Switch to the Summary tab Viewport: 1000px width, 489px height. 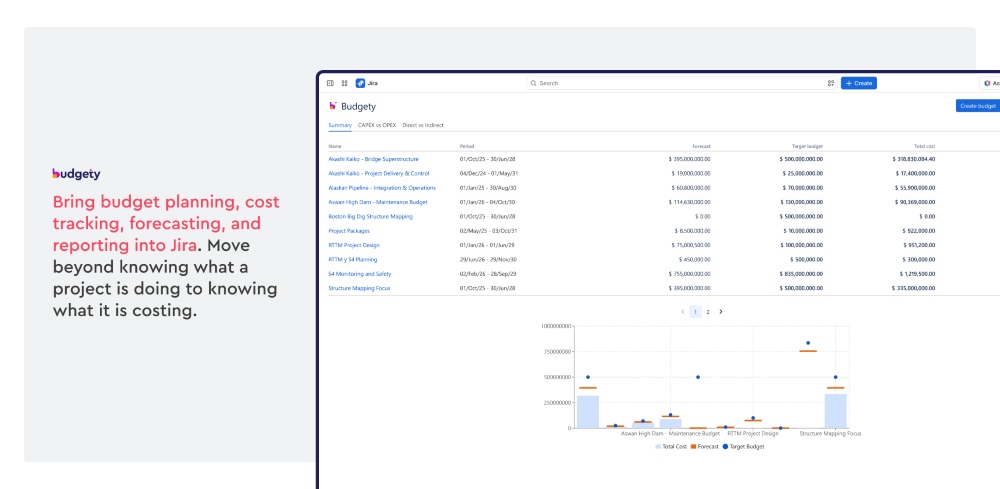340,126
